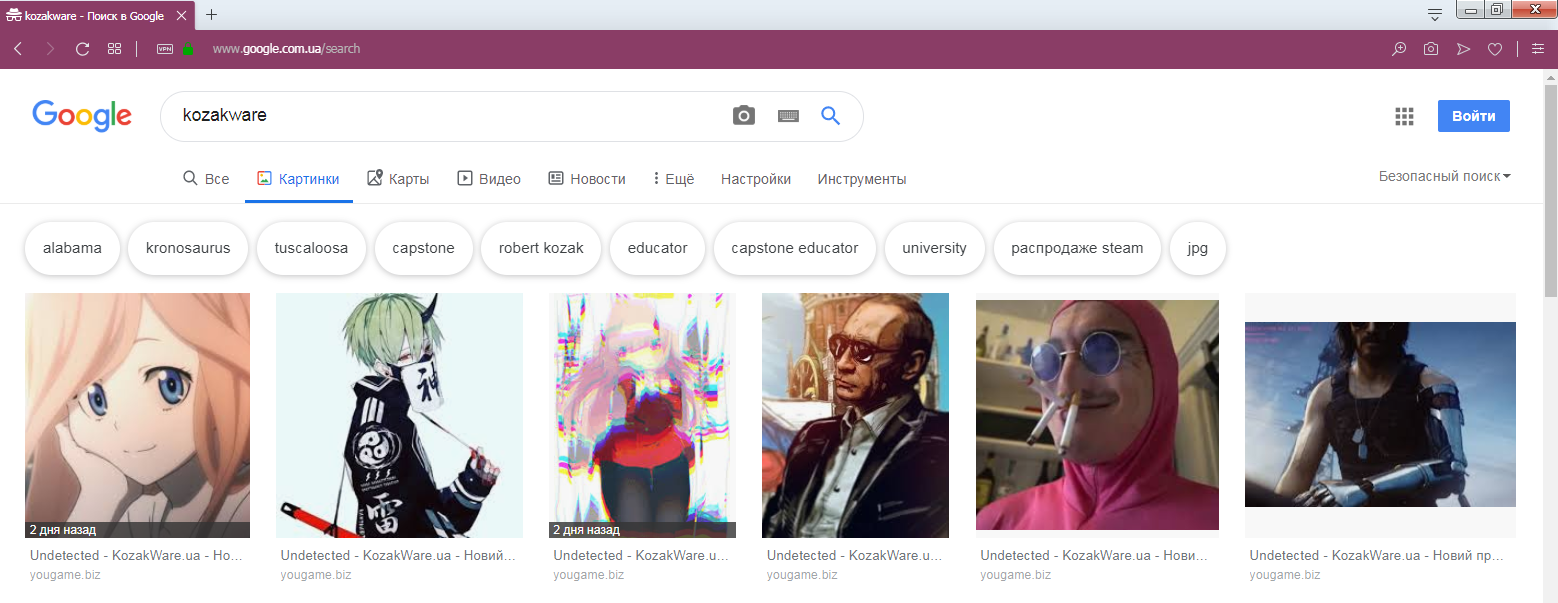Screen dimensions: 1558x603
Task: Open the page zoom magnifier icon
Action: coord(1399,49)
